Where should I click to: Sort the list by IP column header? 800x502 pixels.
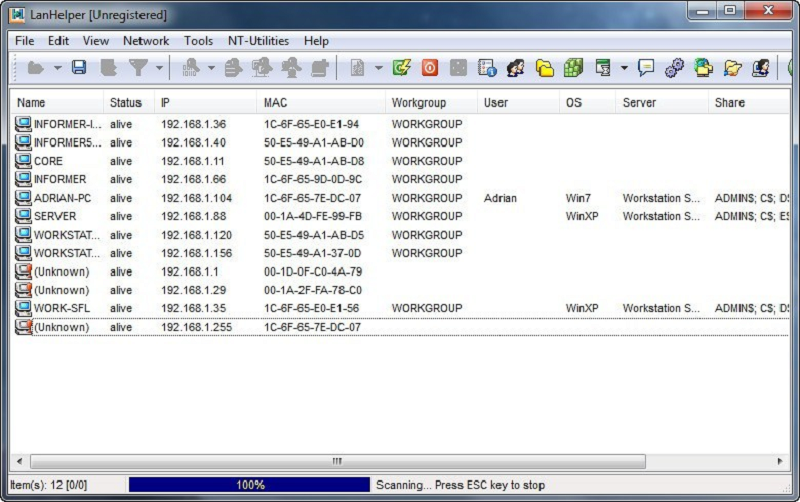205,103
